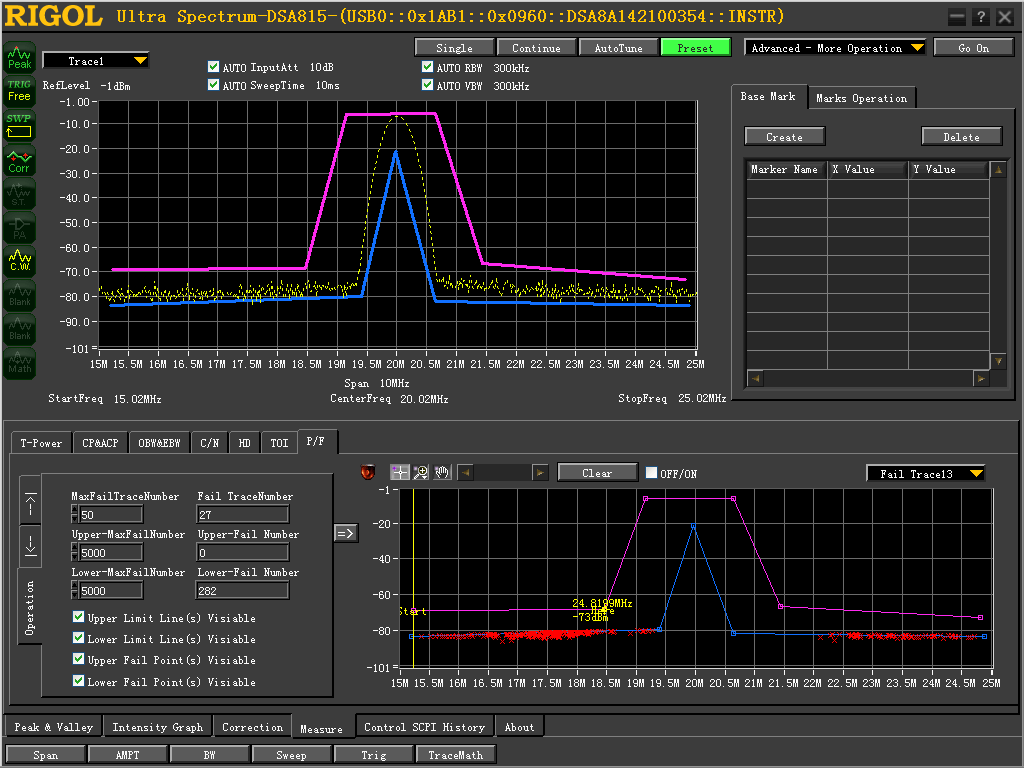Click right arrow of fail graph scroller
The width and height of the screenshot is (1024, 768).
coord(540,472)
